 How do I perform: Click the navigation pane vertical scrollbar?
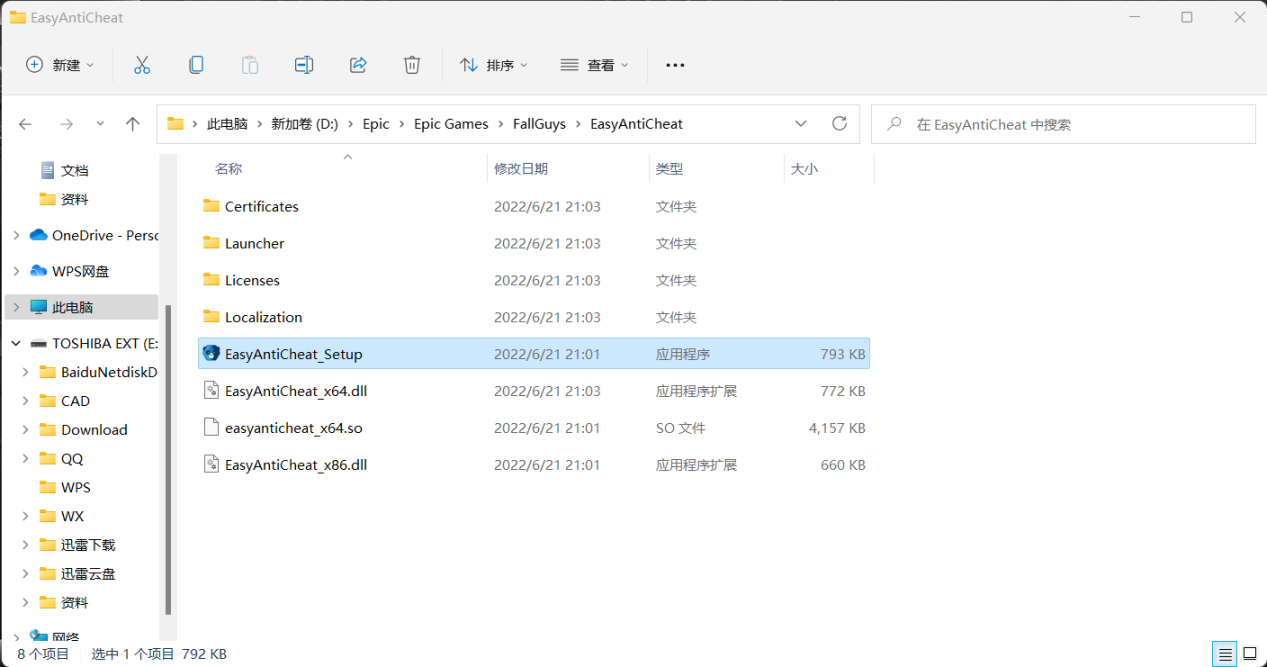tap(168, 460)
